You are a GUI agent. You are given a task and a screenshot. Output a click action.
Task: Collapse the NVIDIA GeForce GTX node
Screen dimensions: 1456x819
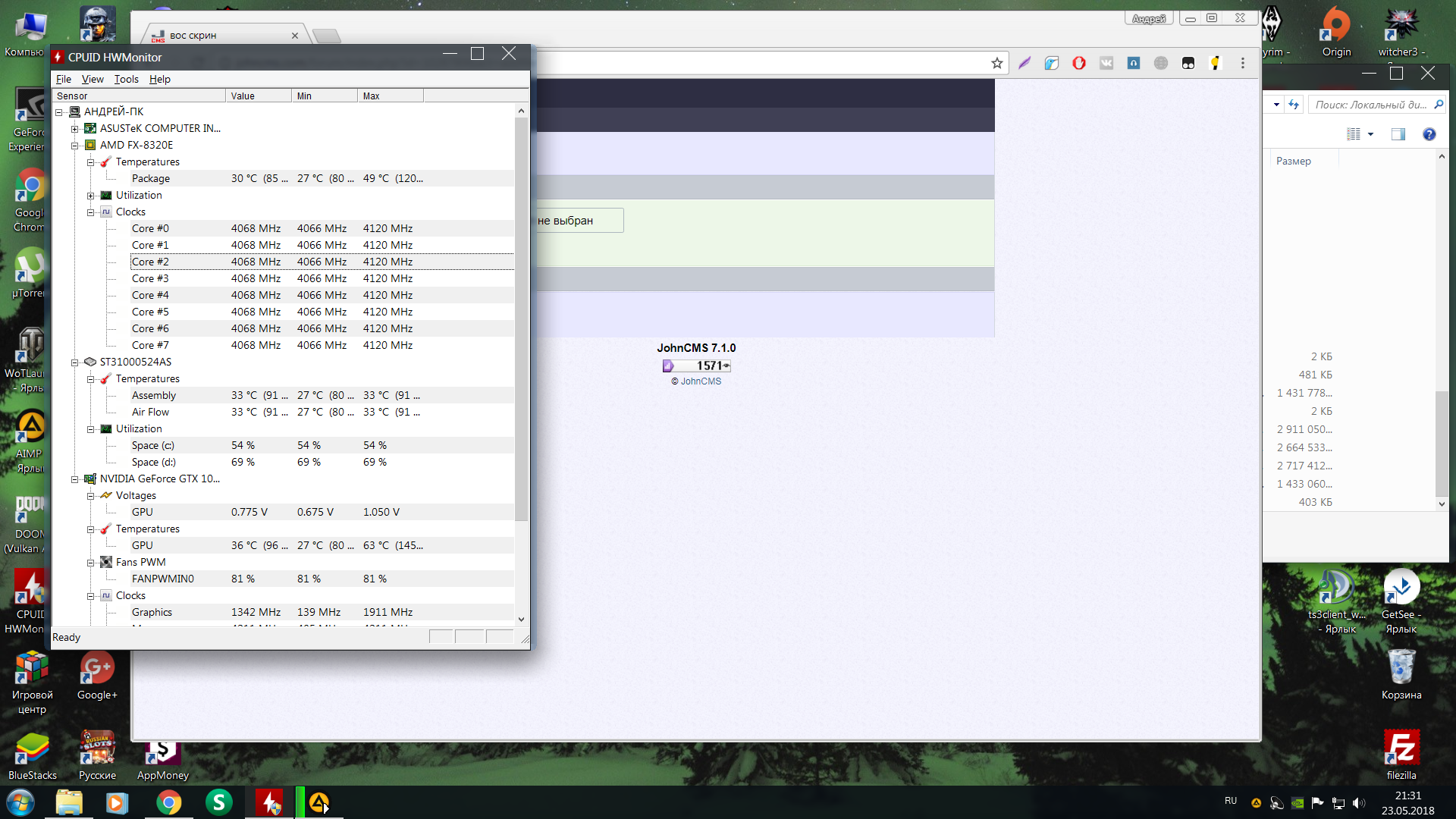pyautogui.click(x=75, y=479)
